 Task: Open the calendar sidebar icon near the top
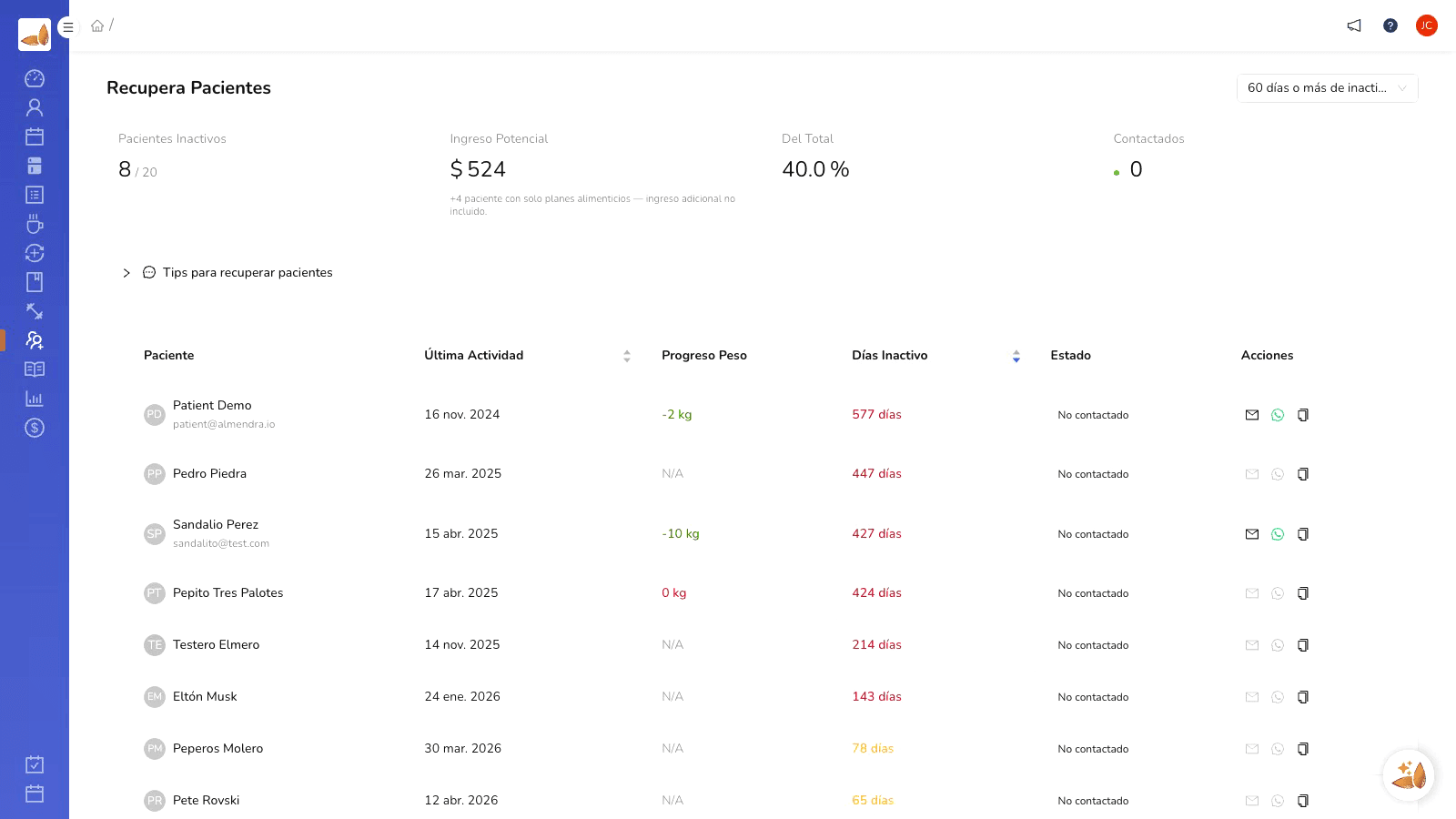coord(35,136)
